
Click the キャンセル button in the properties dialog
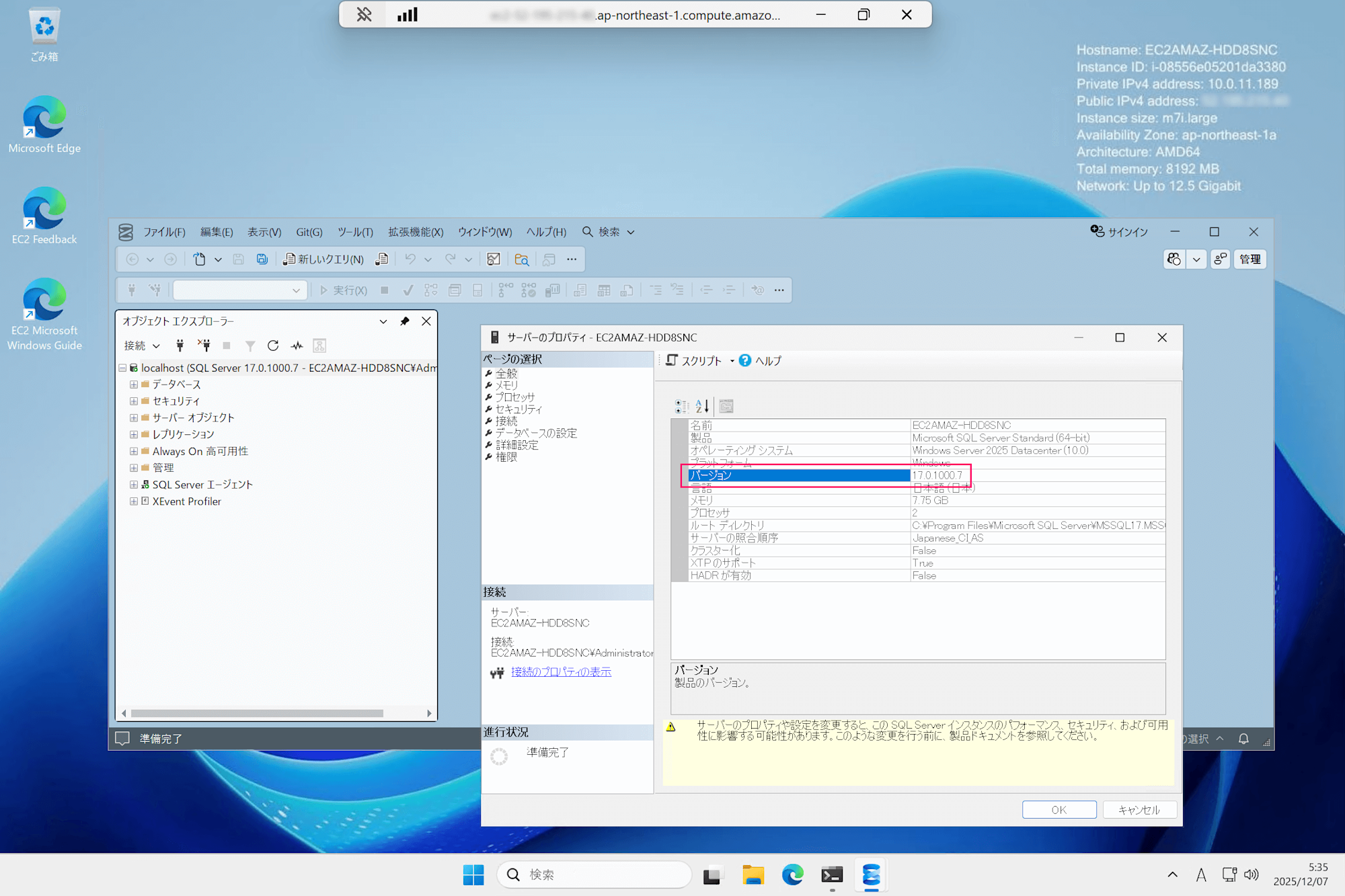click(x=1139, y=809)
